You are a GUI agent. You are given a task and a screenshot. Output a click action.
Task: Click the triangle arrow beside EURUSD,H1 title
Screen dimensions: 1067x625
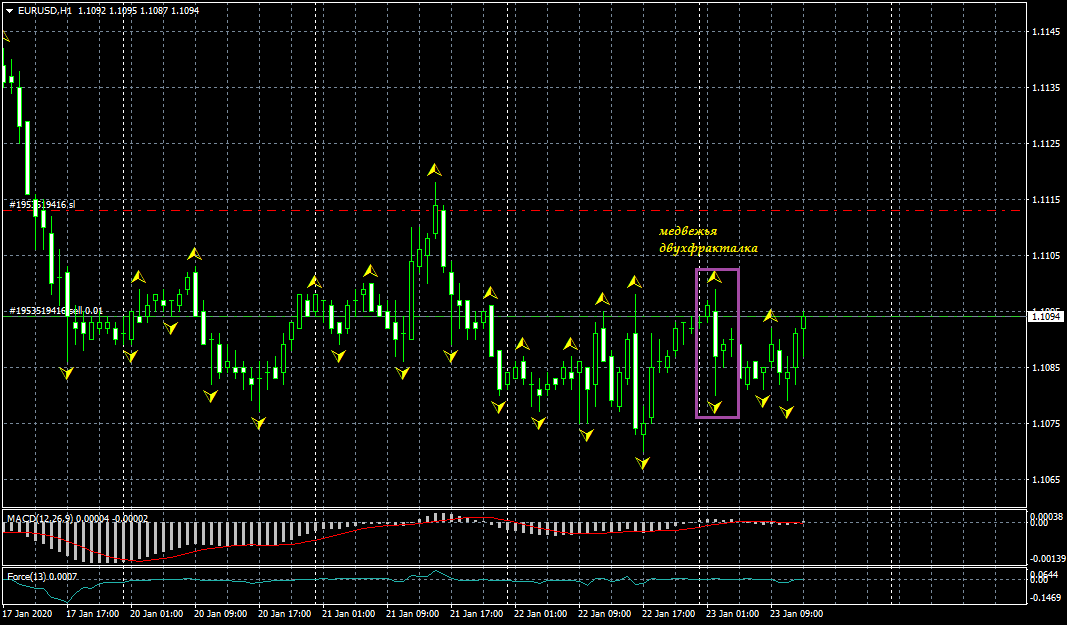[9, 10]
